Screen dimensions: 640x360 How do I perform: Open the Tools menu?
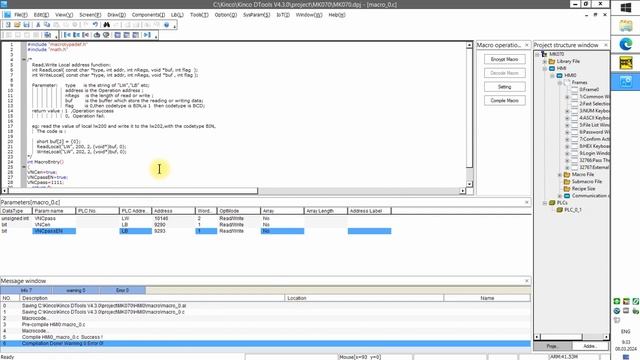[199, 15]
